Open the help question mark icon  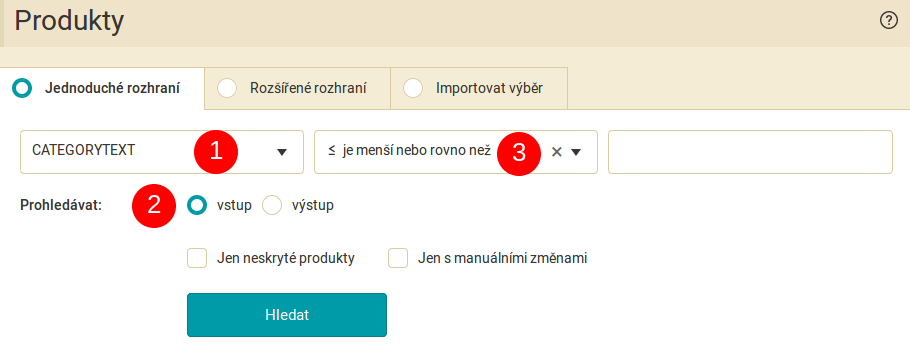click(x=889, y=21)
